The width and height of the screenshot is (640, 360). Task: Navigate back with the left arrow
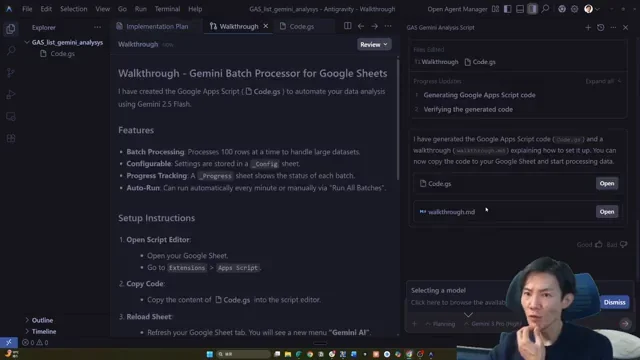pos(361,26)
